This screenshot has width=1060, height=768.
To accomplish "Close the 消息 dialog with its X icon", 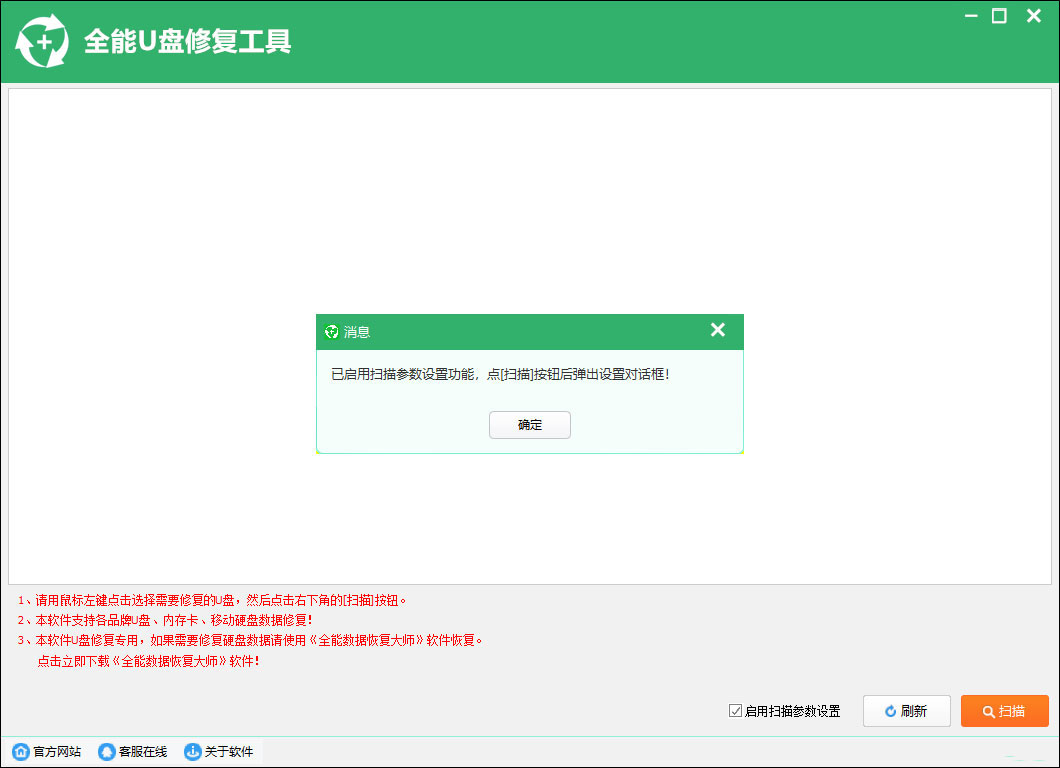I will click(x=717, y=330).
